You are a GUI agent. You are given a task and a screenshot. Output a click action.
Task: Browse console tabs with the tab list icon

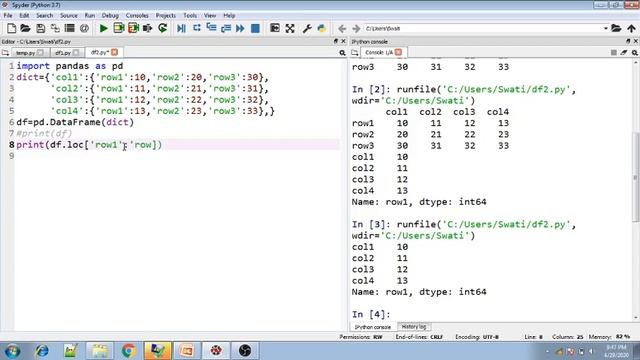coord(355,53)
